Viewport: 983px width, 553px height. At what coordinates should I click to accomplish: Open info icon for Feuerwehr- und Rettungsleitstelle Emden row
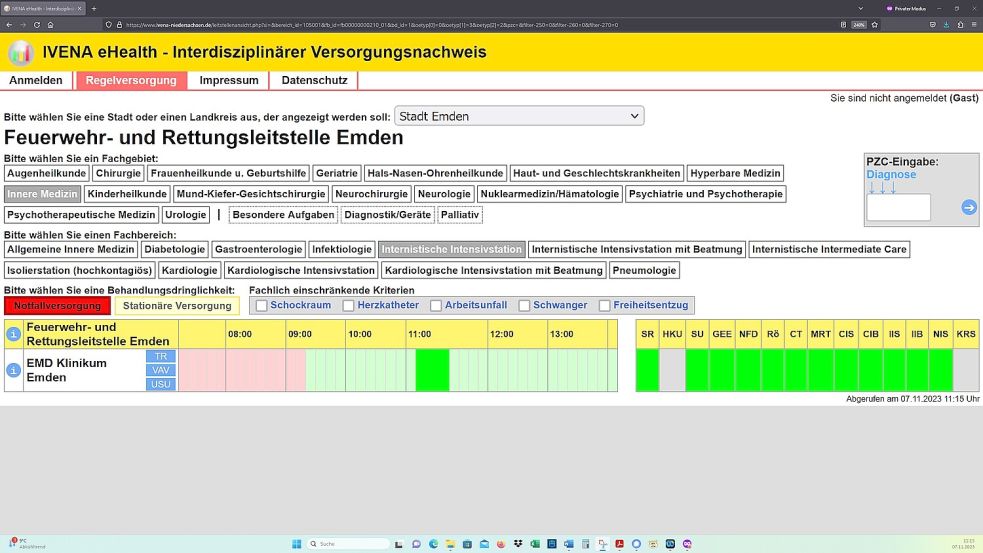[x=13, y=334]
